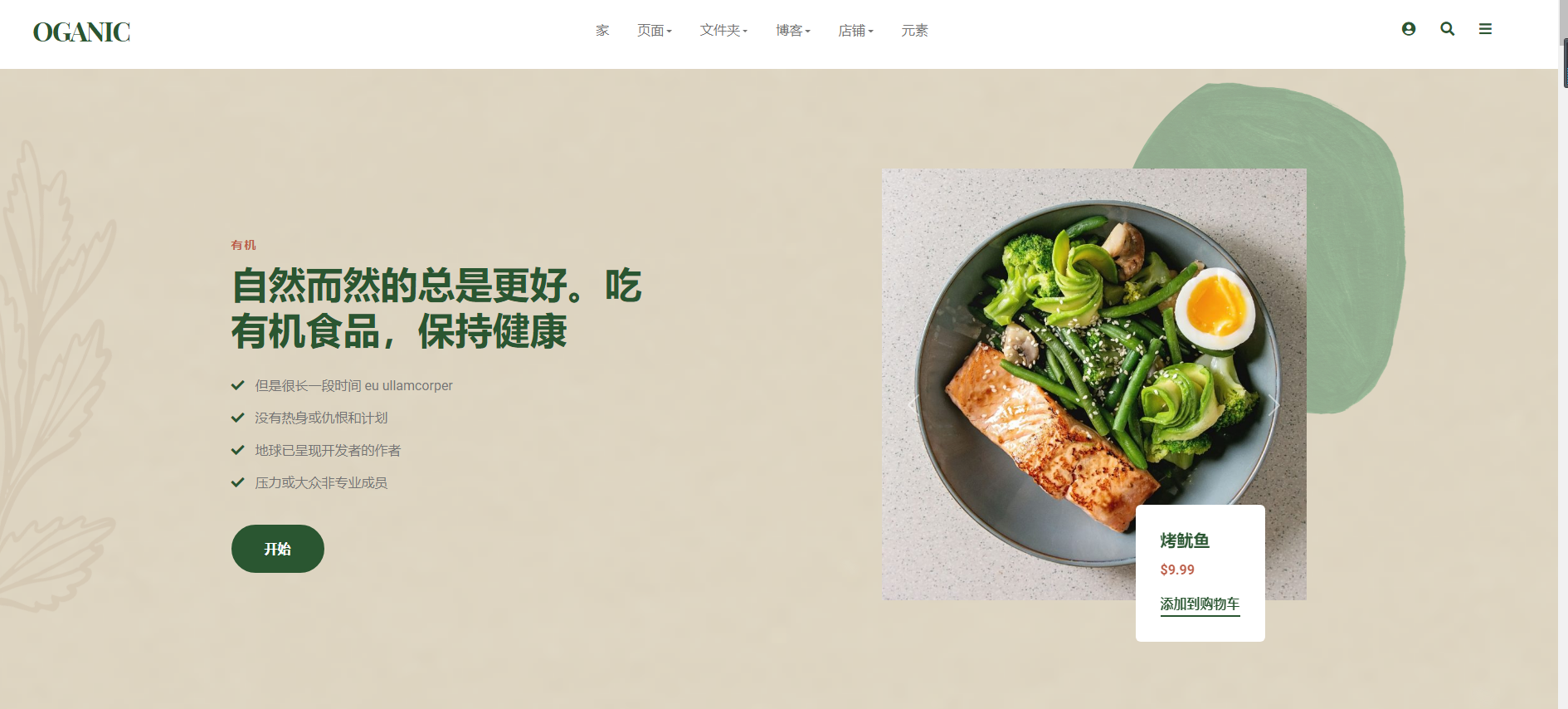Click the 添加到购物车 link
Image resolution: width=1568 pixels, height=709 pixels.
coord(1200,604)
